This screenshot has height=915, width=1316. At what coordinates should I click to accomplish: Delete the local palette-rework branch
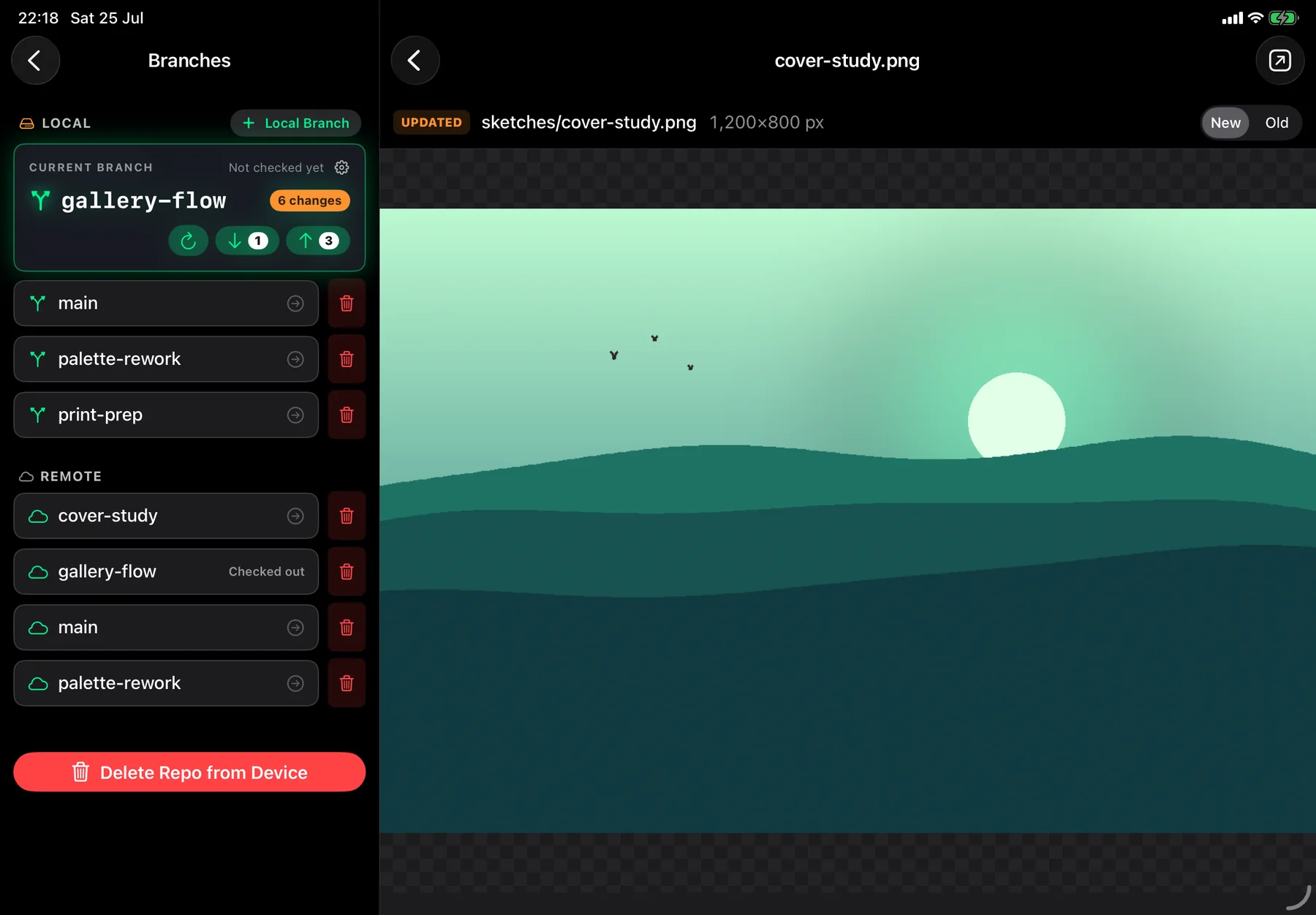347,359
